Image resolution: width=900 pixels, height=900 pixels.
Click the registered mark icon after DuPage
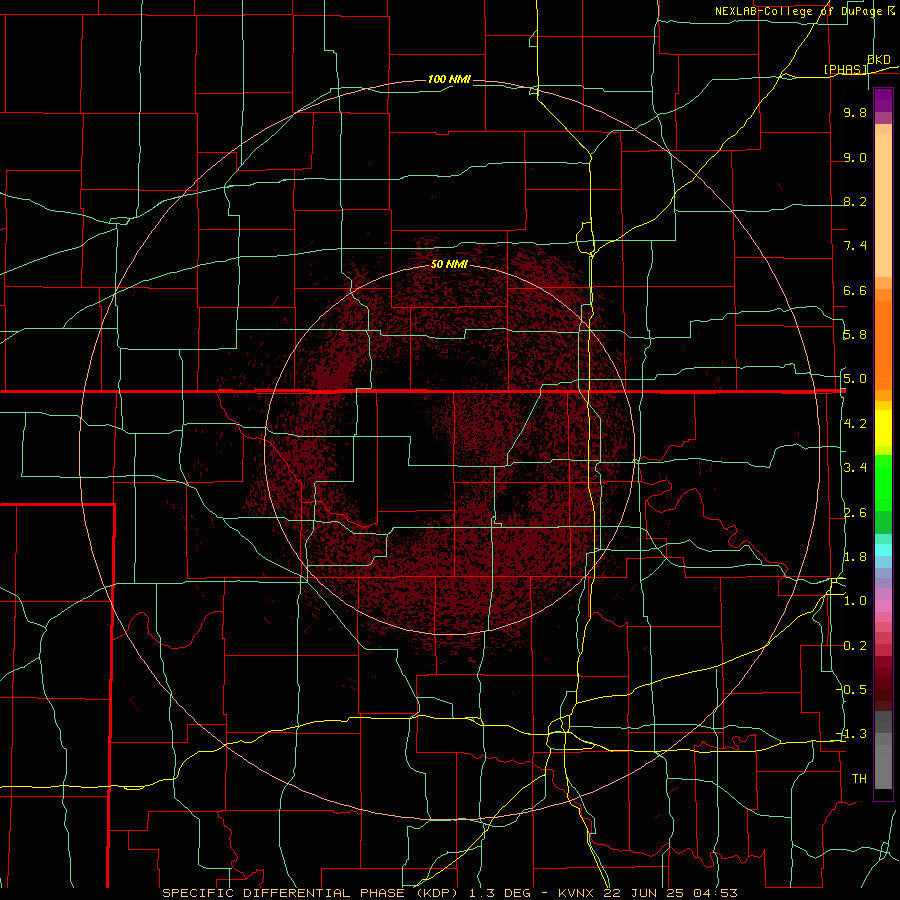pyautogui.click(x=890, y=10)
